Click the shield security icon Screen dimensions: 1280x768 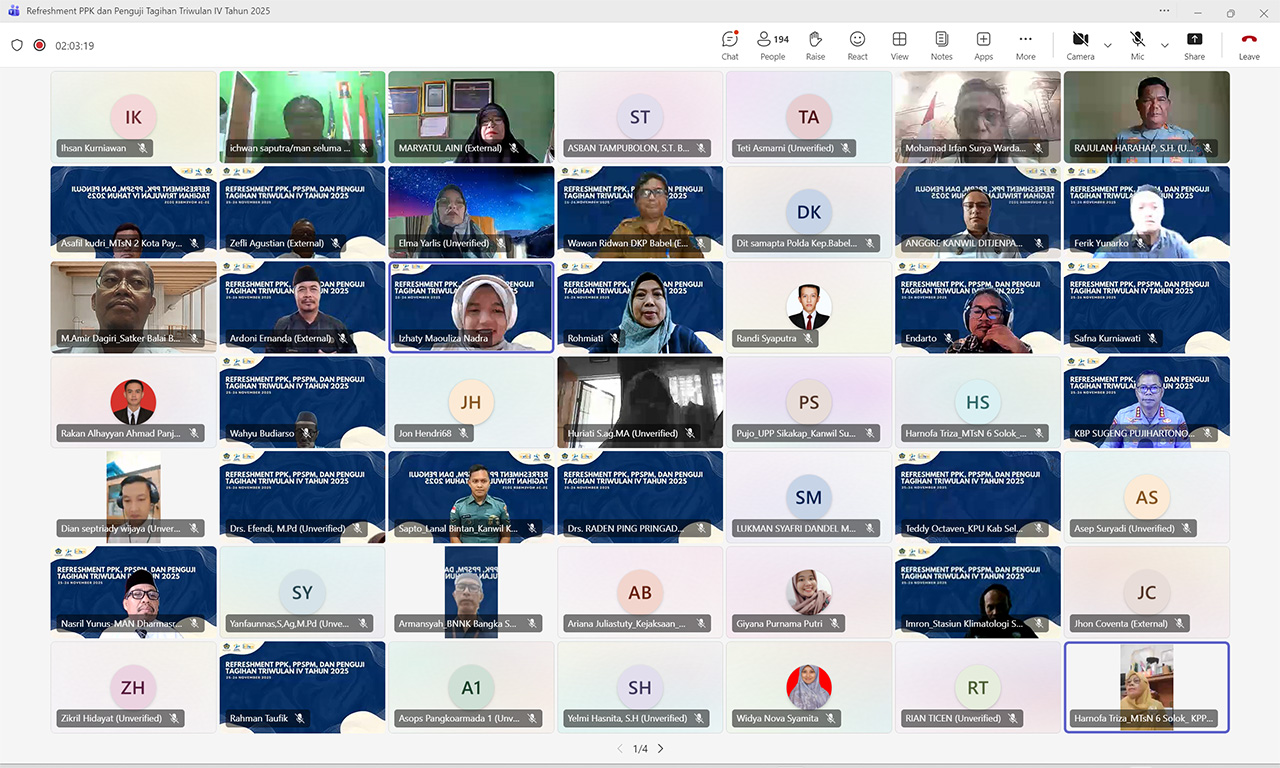[17, 45]
